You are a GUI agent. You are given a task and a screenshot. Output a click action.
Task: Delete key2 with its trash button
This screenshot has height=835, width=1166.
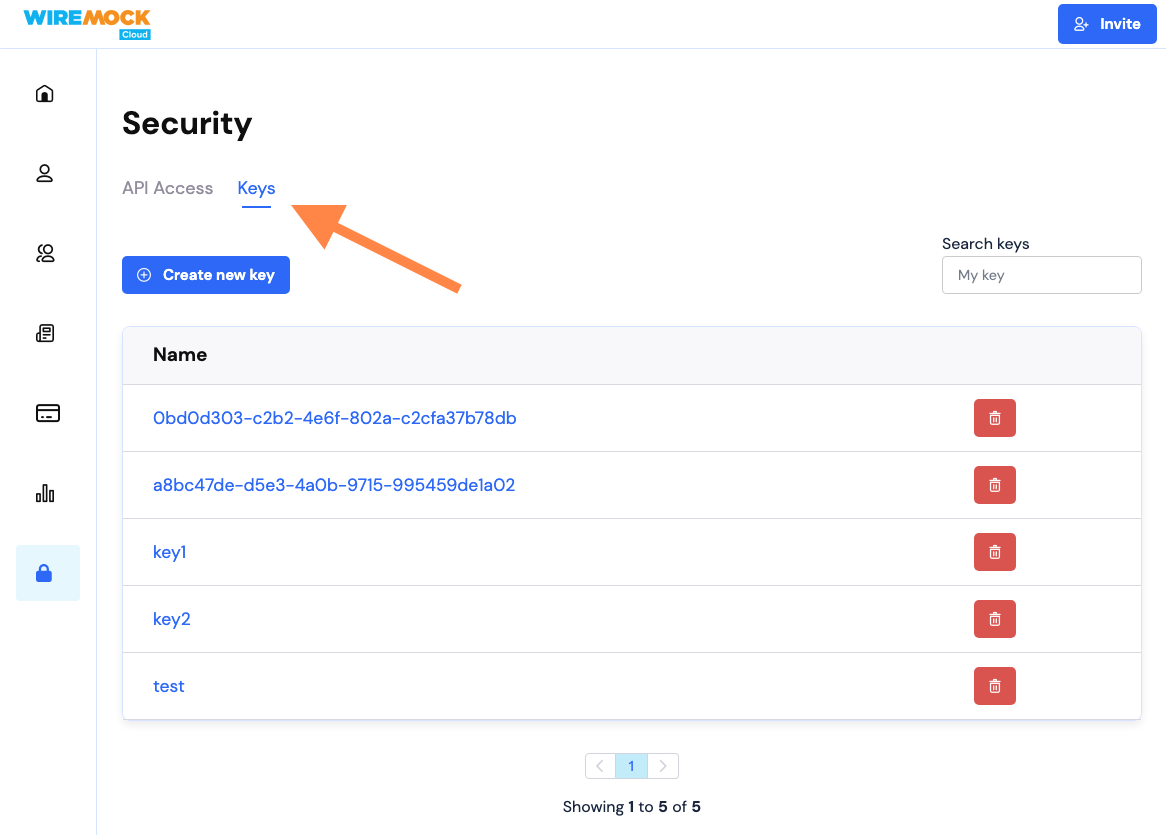click(x=994, y=619)
